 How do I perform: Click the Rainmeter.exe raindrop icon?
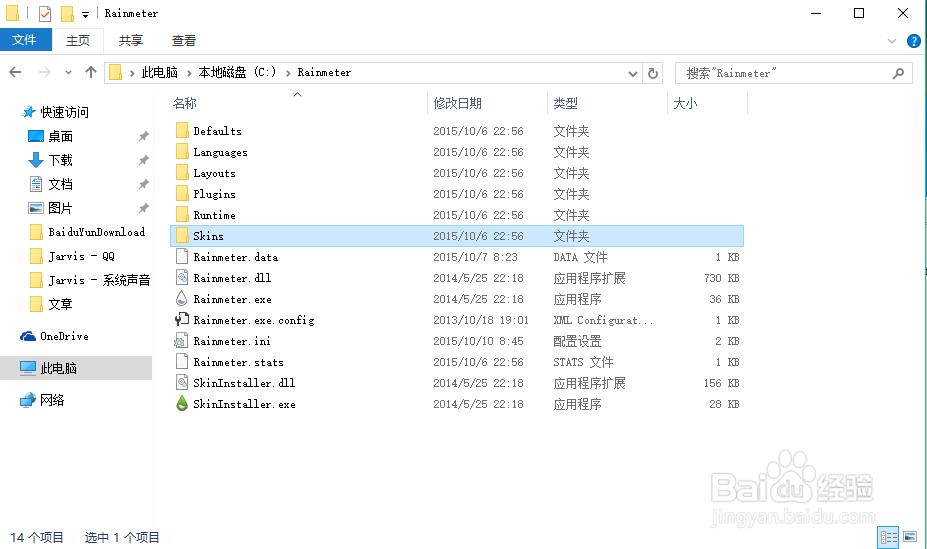click(182, 298)
